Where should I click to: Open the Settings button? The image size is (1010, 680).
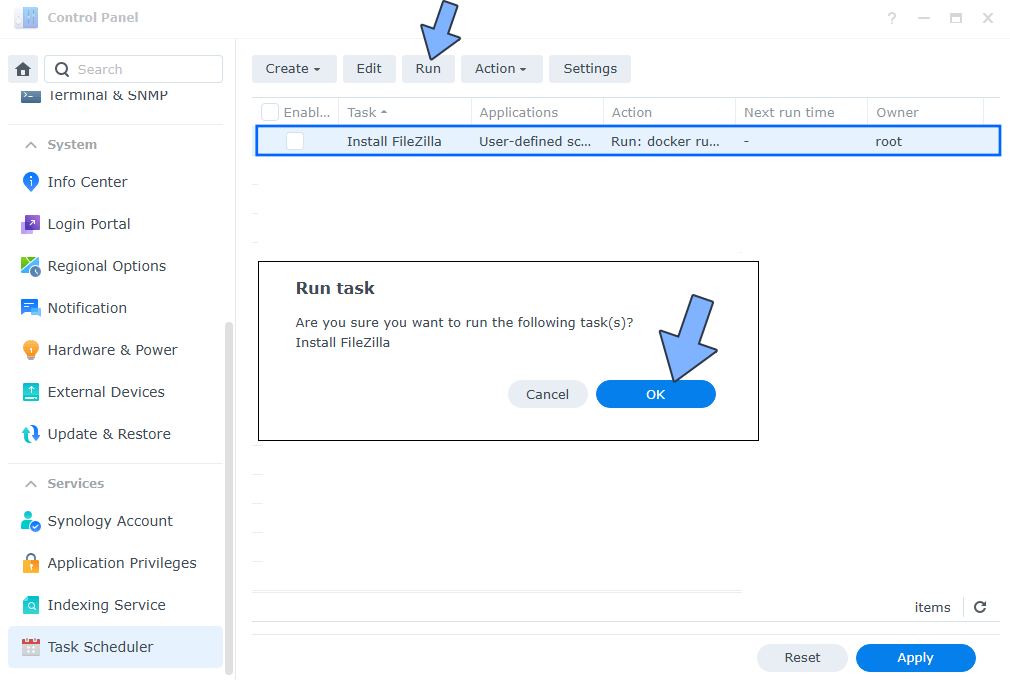(589, 69)
